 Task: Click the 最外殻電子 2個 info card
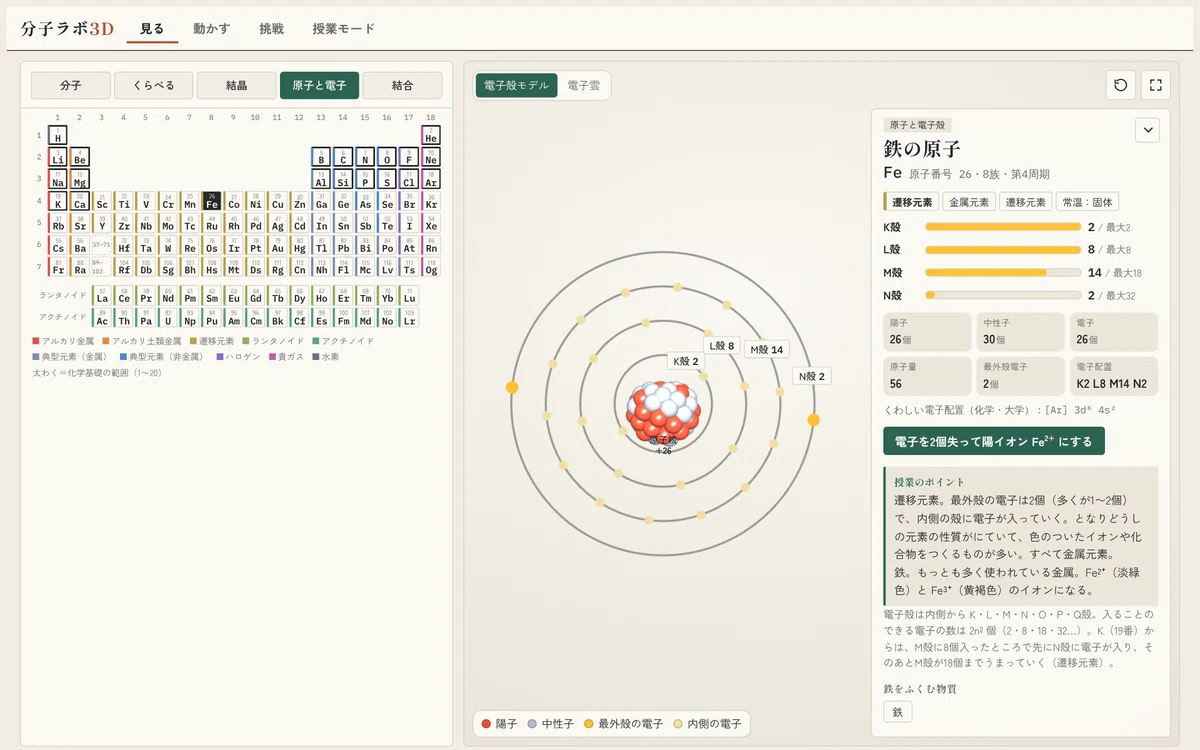pyautogui.click(x=1021, y=376)
